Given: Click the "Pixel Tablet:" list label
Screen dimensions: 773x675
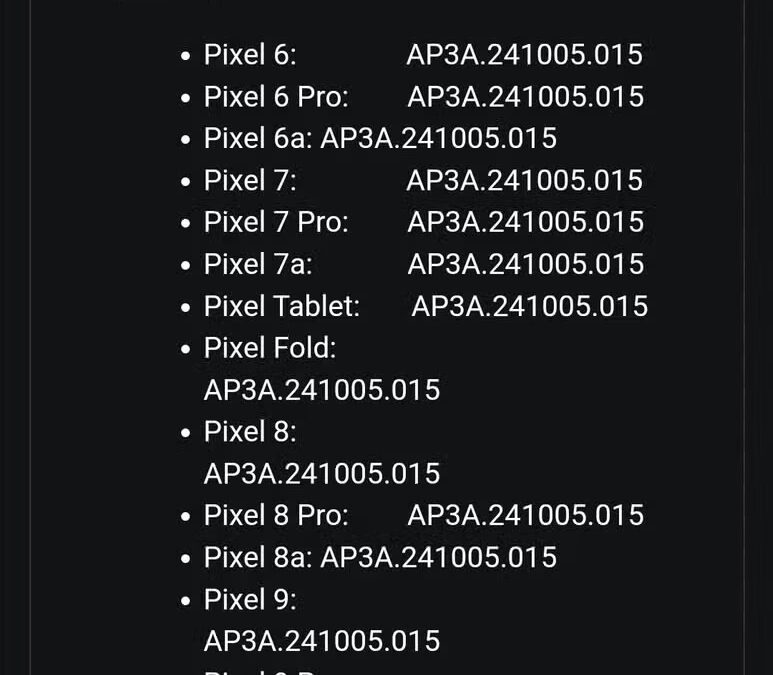Looking at the screenshot, I should click(281, 306).
